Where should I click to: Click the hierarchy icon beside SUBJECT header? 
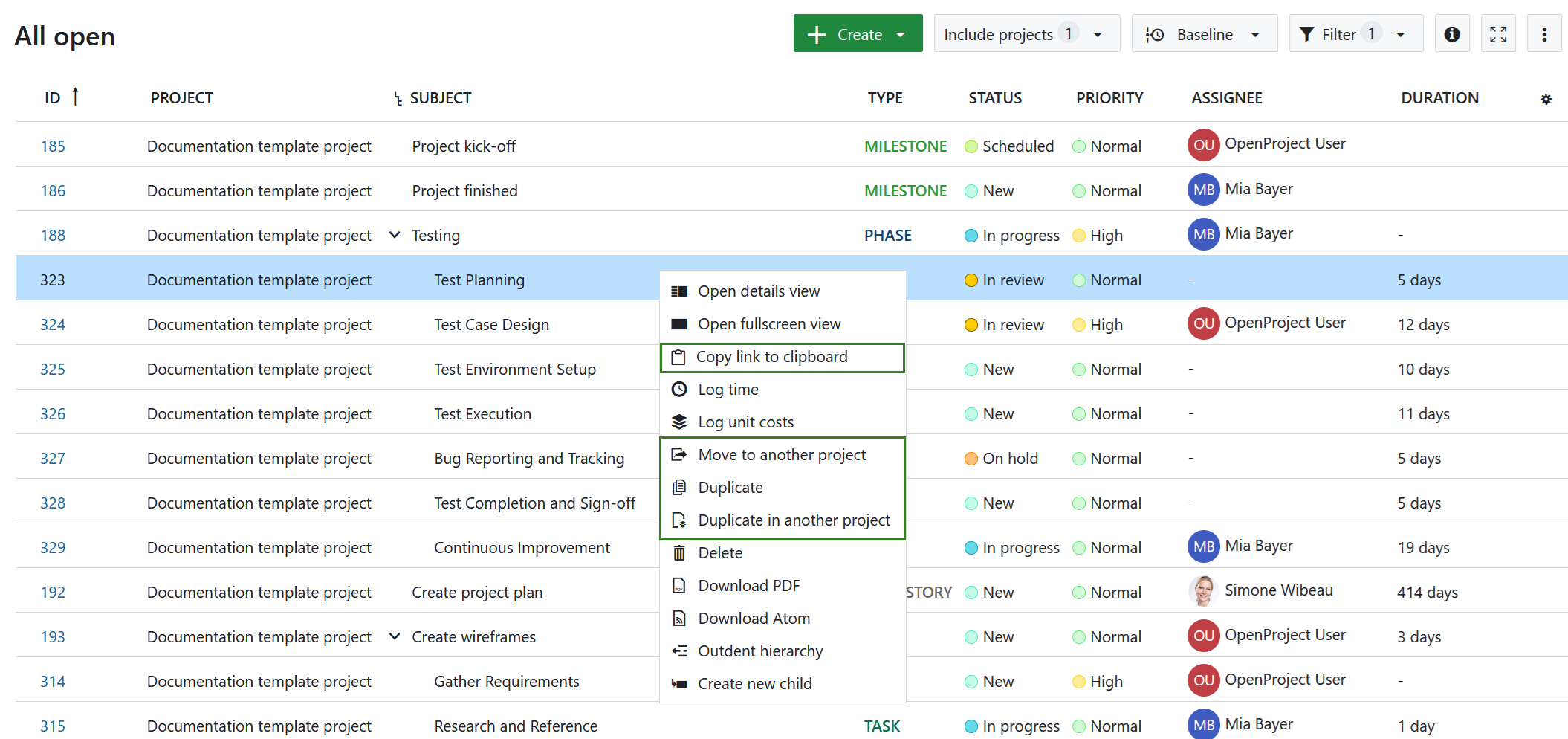[x=396, y=97]
